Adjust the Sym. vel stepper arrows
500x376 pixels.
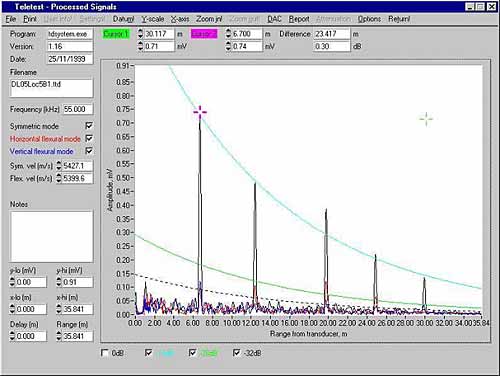59,166
